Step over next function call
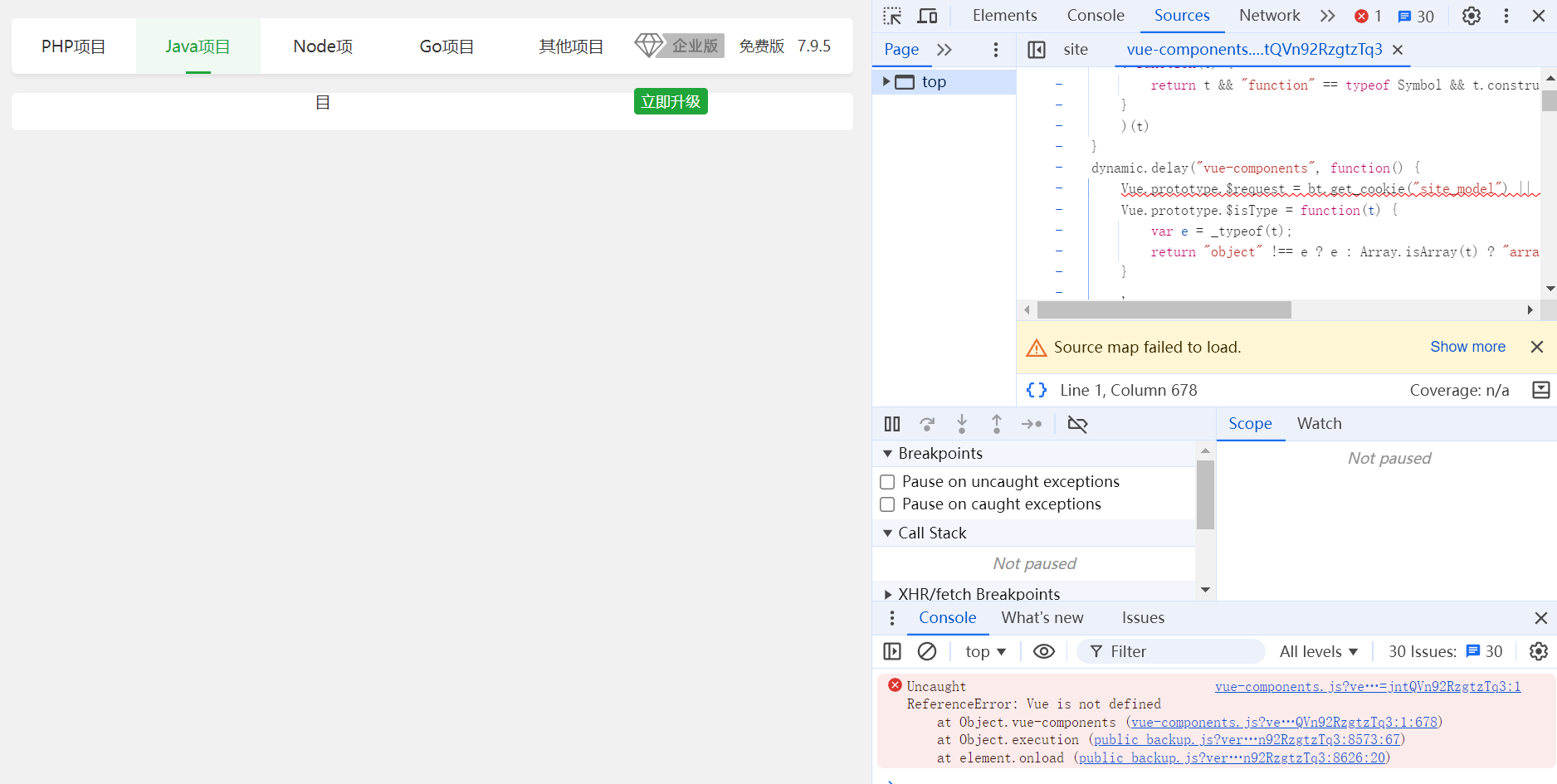The height and width of the screenshot is (784, 1557). [927, 424]
